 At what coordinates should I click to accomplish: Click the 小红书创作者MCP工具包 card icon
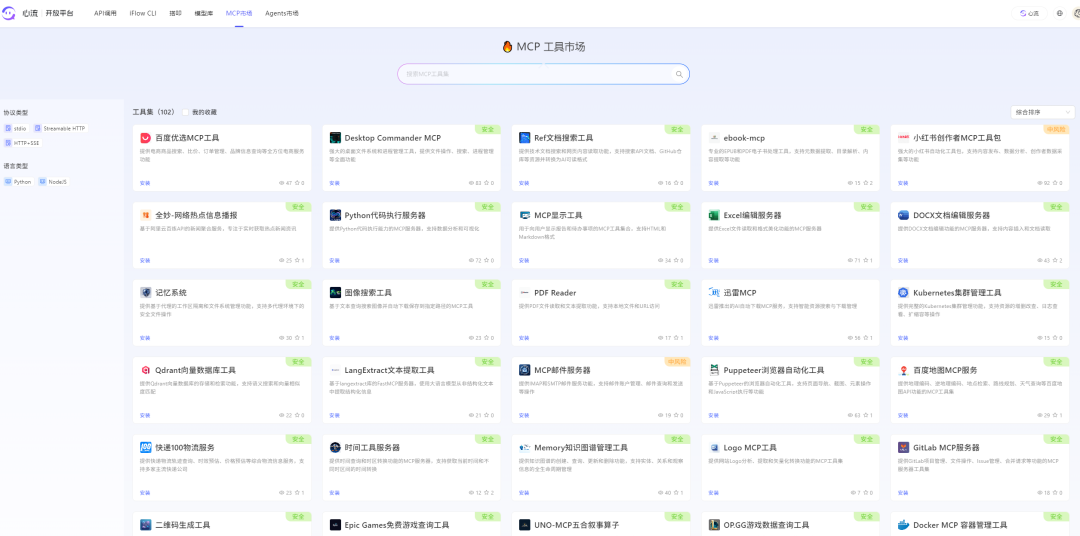[x=904, y=138]
